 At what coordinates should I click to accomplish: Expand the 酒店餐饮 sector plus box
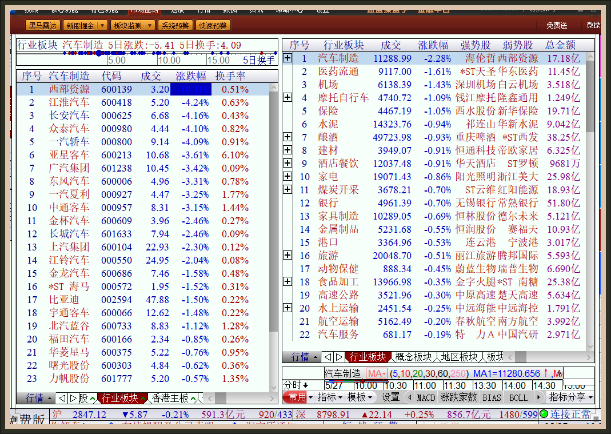[288, 163]
